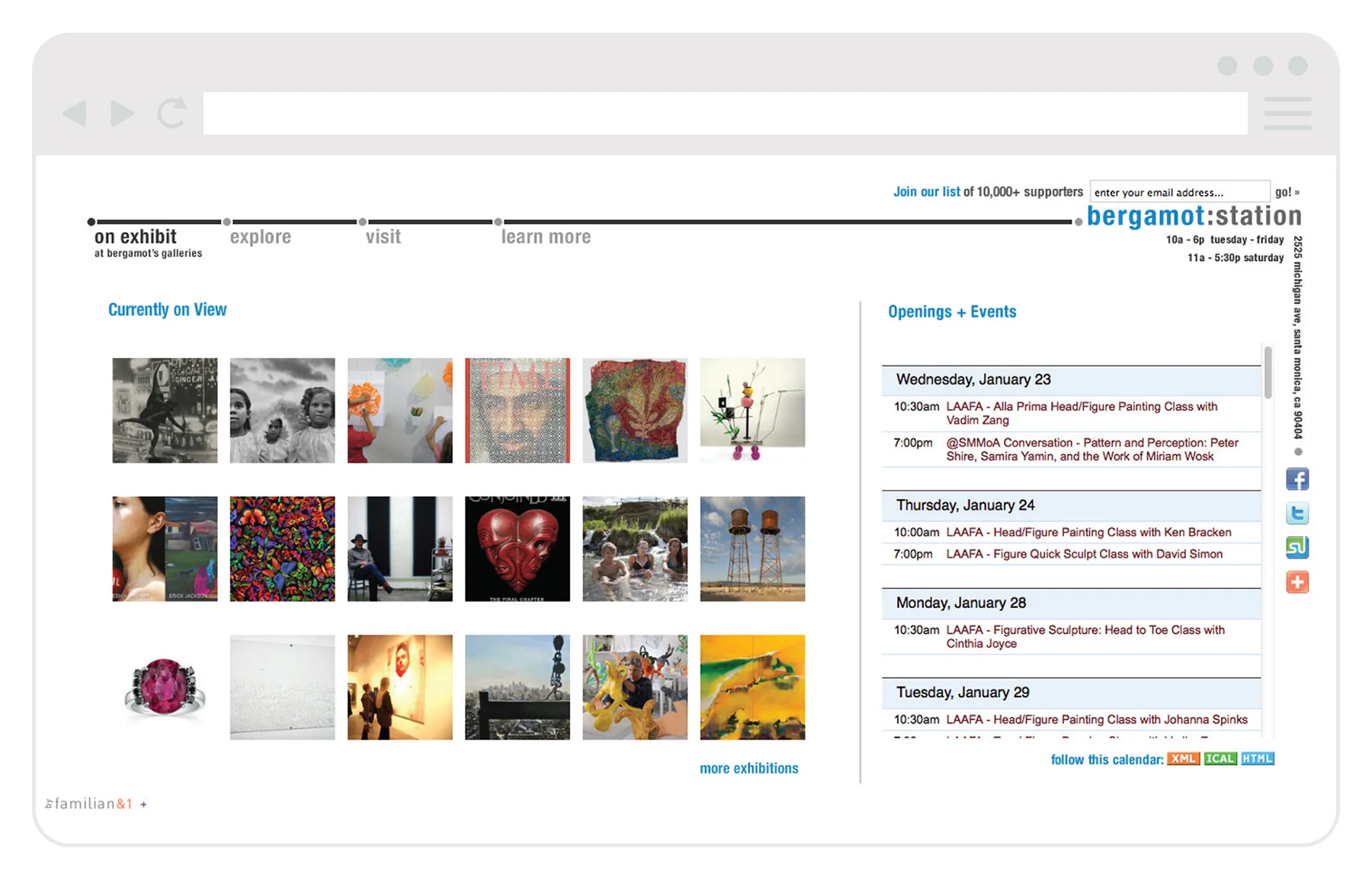Open the woman's profile collage thumbnail
Image resolution: width=1372 pixels, height=880 pixels.
point(165,549)
